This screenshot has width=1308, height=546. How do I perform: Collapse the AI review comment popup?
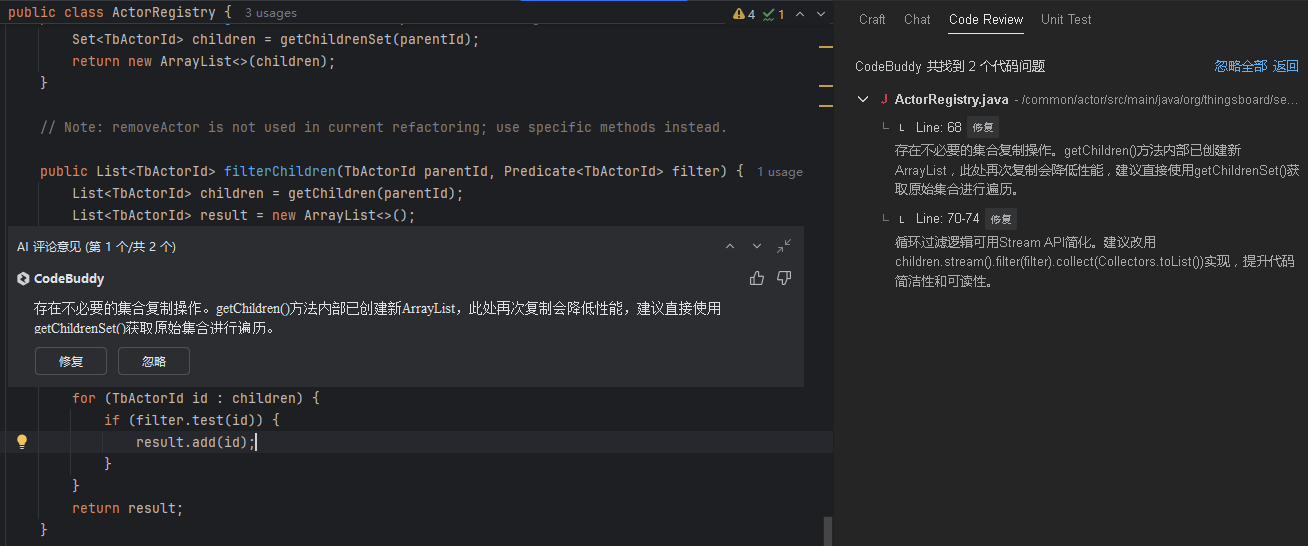(x=784, y=246)
